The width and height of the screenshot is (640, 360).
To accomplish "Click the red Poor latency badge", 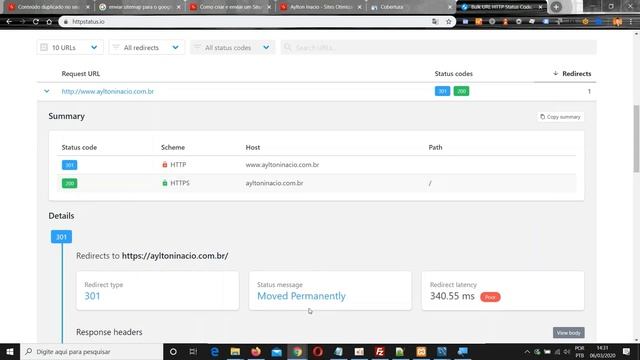I will click(490, 297).
